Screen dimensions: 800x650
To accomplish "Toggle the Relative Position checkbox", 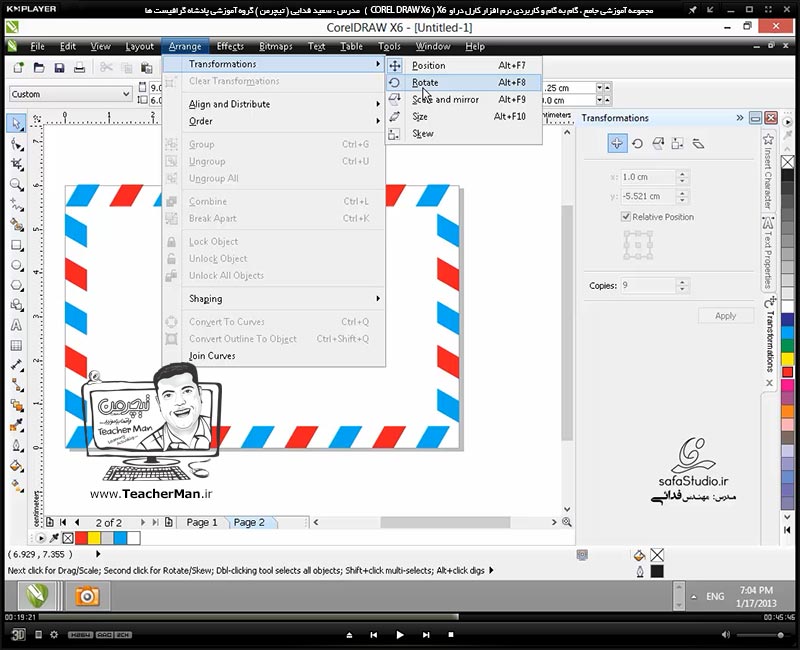I will (x=626, y=217).
